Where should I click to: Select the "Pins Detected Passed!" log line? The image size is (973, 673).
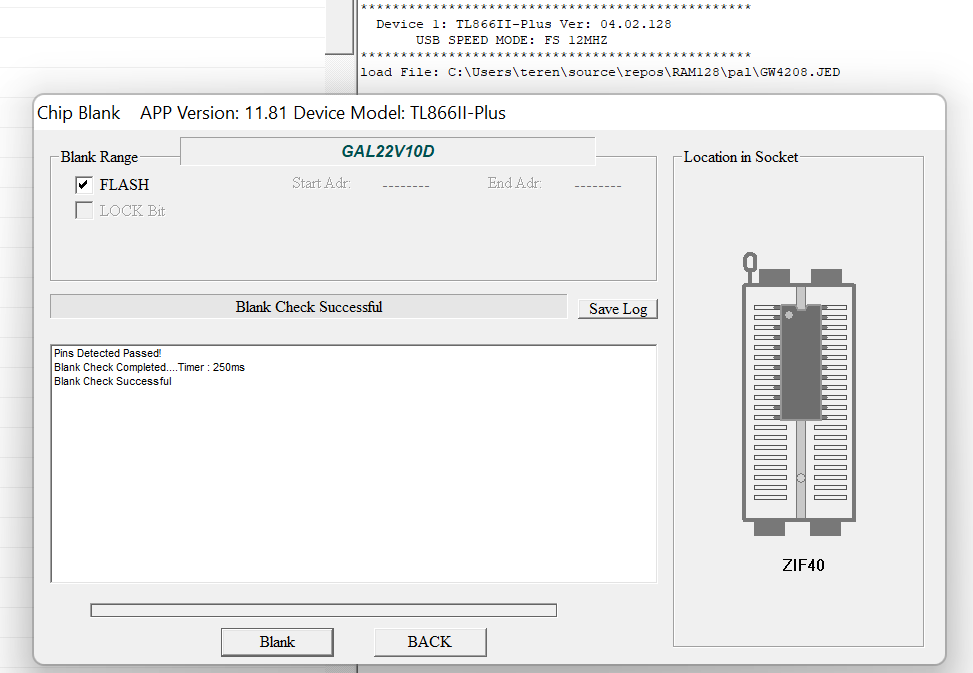108,354
